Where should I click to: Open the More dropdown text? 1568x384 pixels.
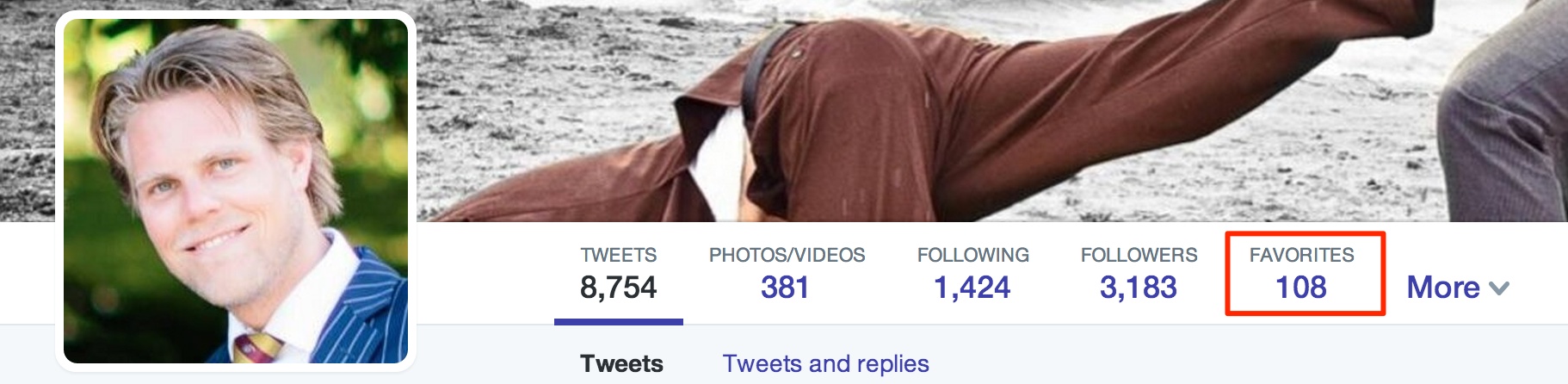click(x=1443, y=288)
